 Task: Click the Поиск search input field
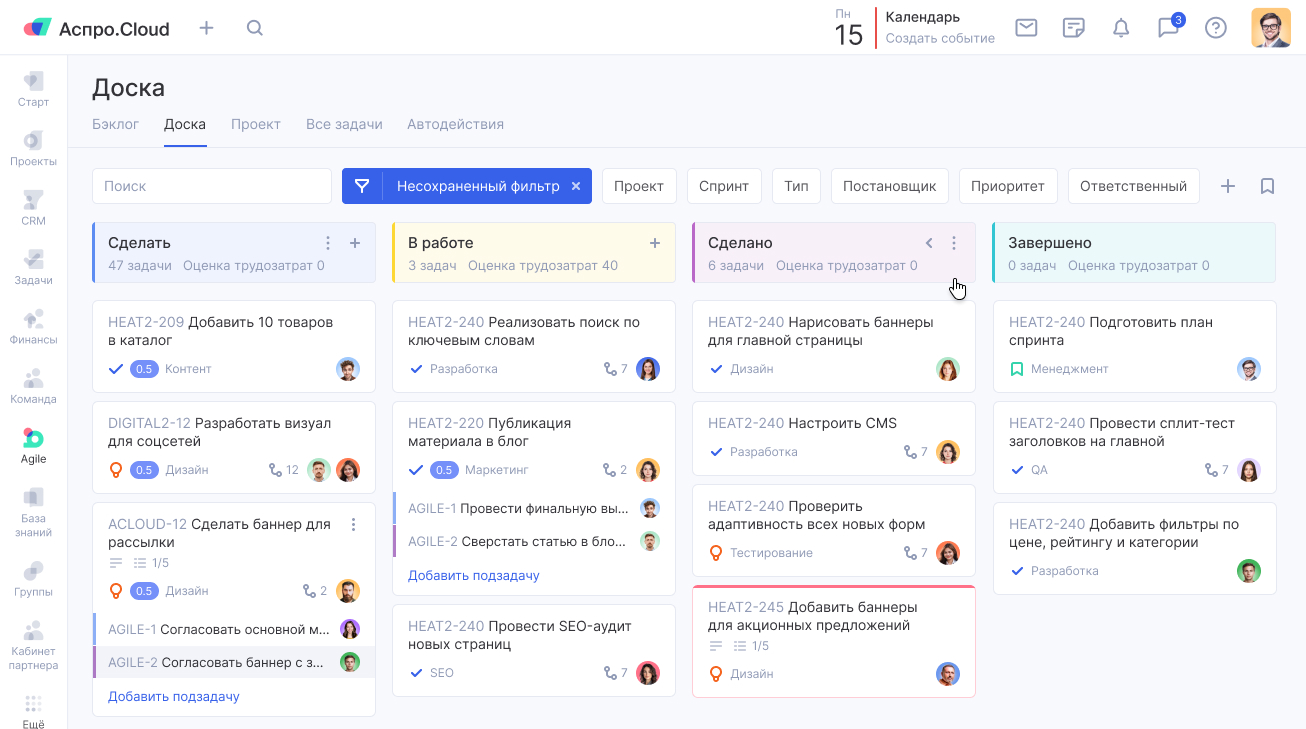coord(212,186)
